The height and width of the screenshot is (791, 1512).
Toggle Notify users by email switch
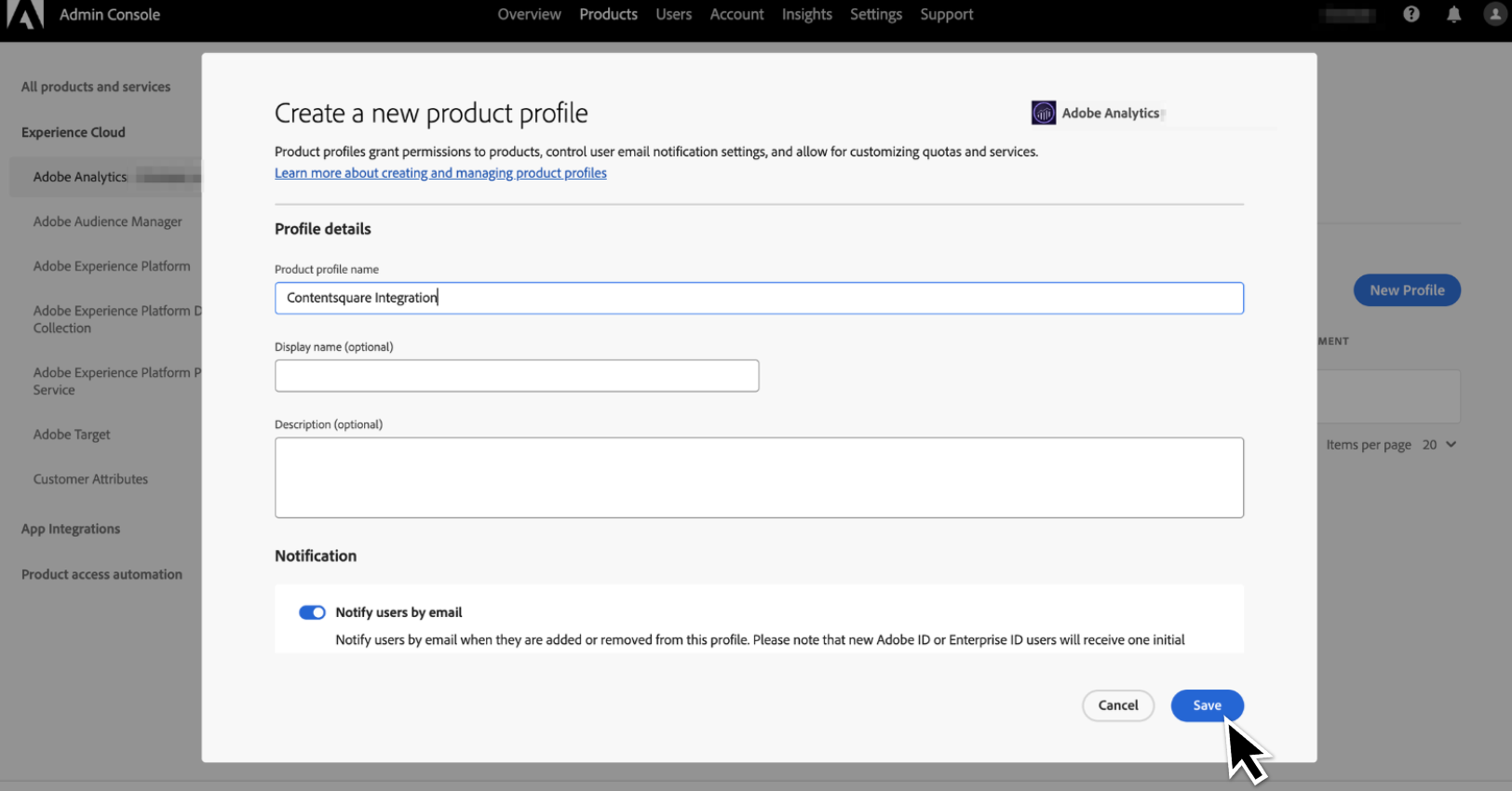click(x=312, y=612)
